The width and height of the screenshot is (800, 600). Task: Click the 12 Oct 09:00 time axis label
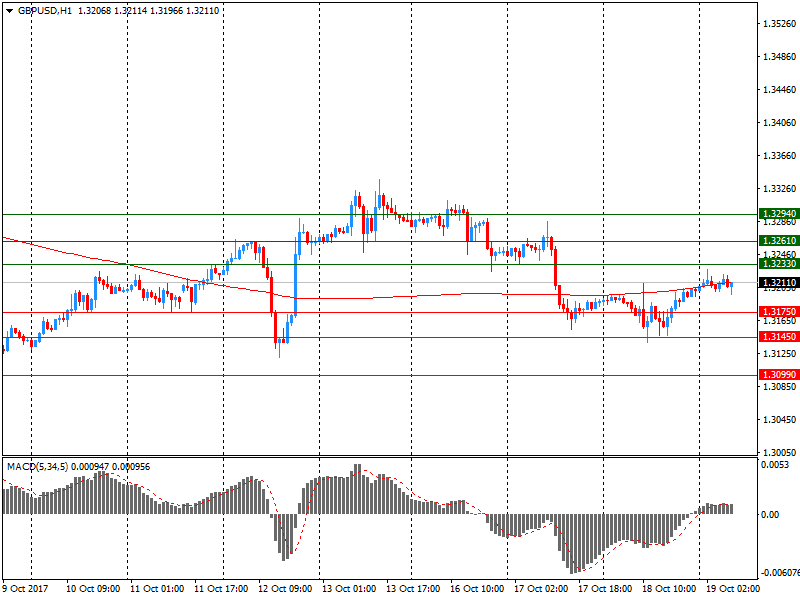tap(285, 589)
